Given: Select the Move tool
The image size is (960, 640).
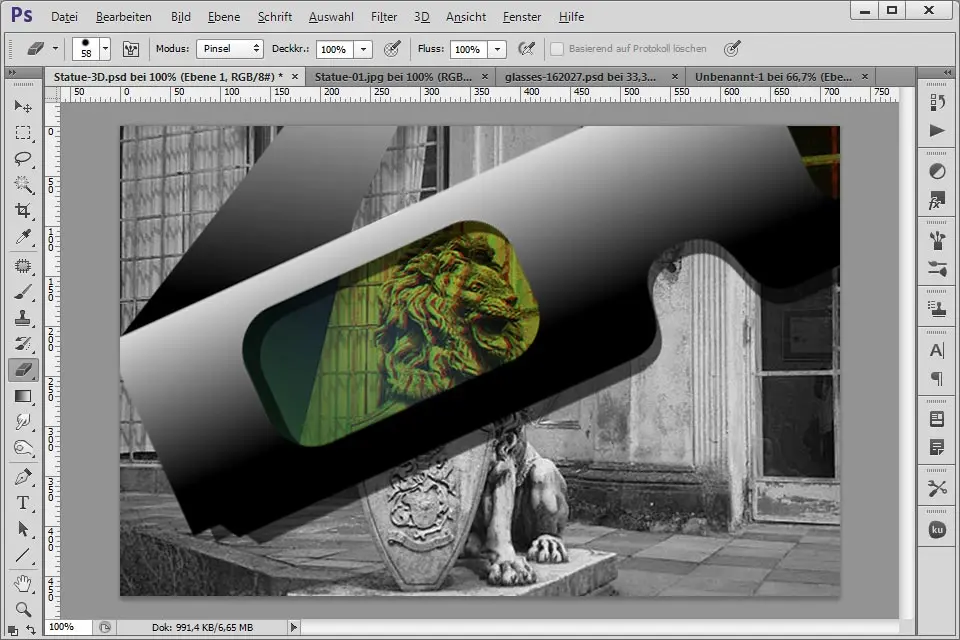Looking at the screenshot, I should pyautogui.click(x=22, y=106).
